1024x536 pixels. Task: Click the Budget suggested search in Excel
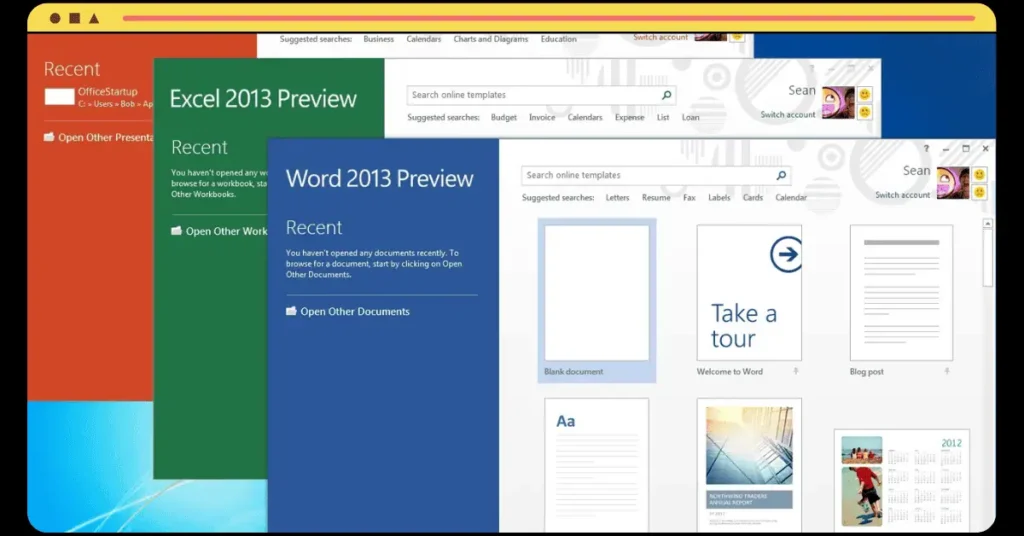504,118
